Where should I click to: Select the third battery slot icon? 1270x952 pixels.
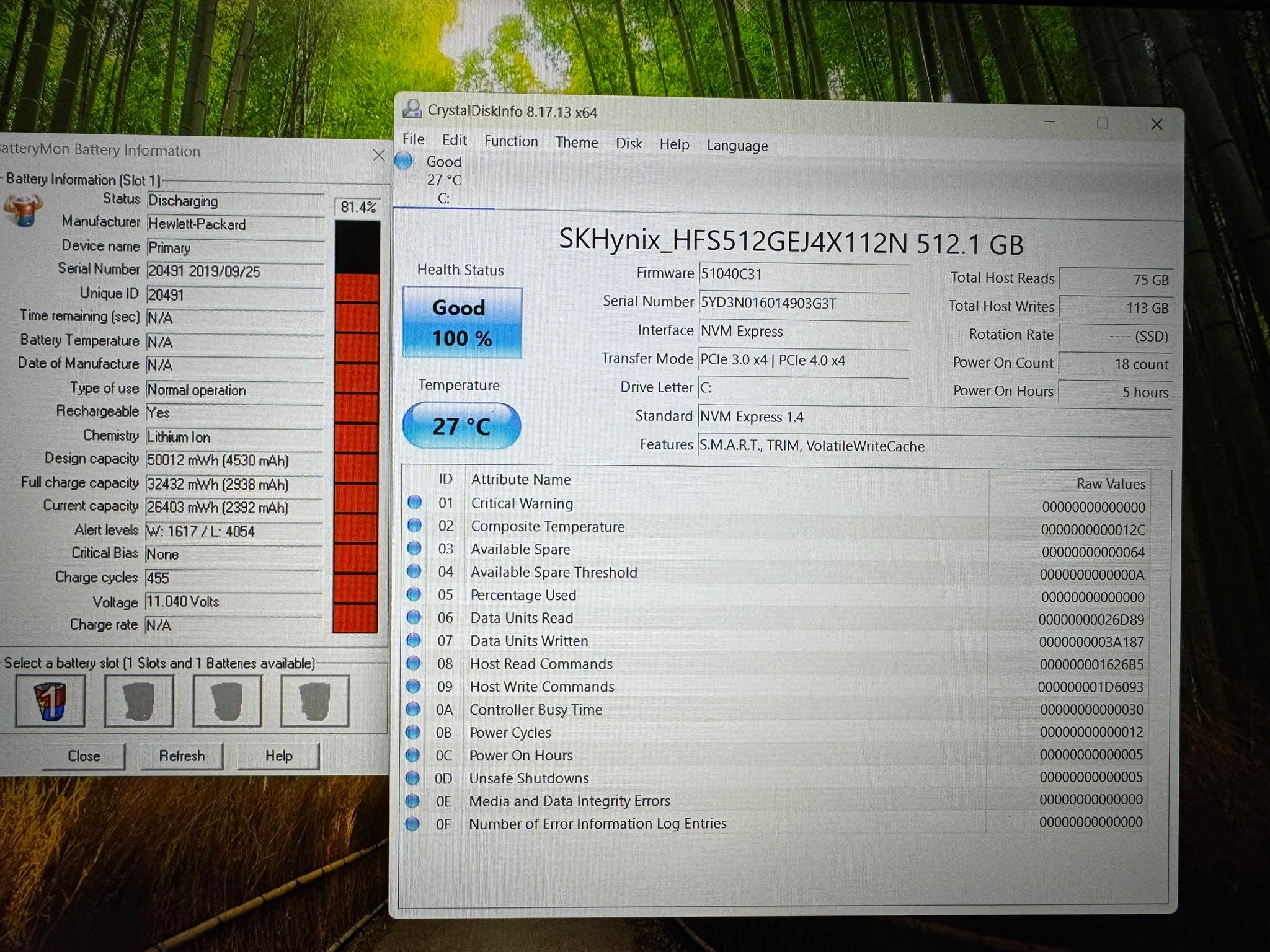tap(227, 700)
